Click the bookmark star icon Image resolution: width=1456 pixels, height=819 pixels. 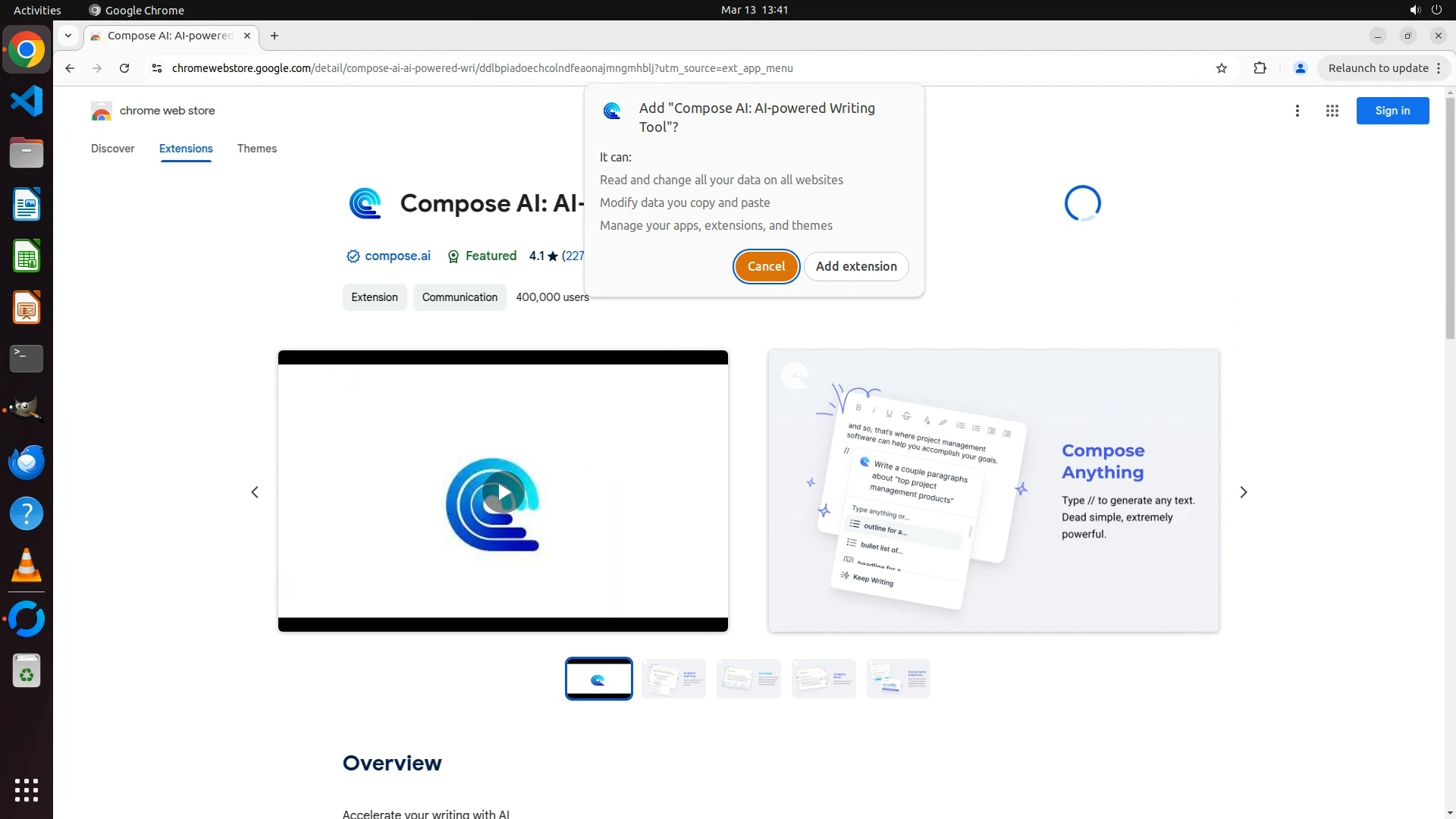click(1221, 68)
